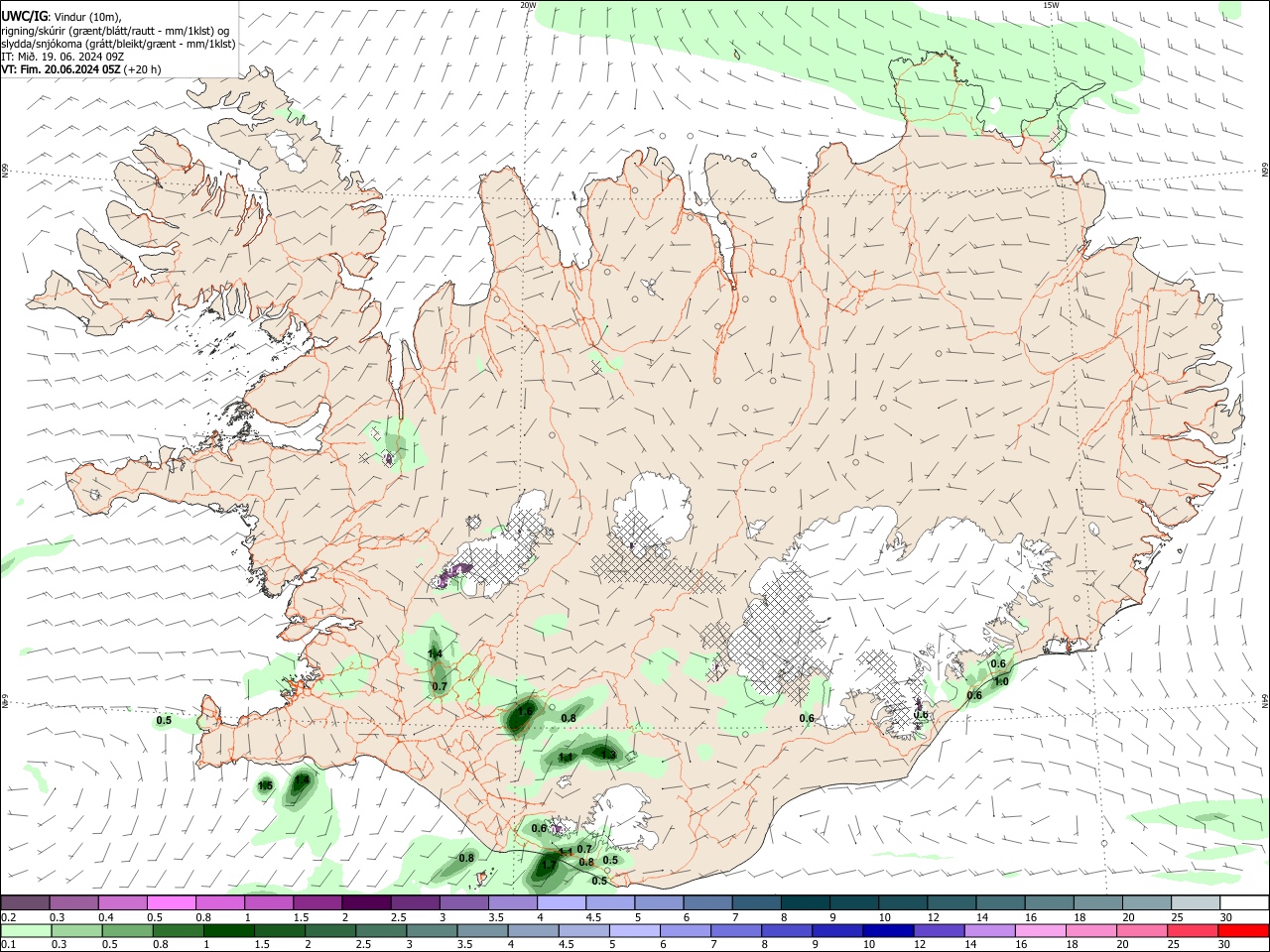This screenshot has width=1270, height=952.
Task: Click upper legend swatch starting at 4
Action: pos(561,902)
